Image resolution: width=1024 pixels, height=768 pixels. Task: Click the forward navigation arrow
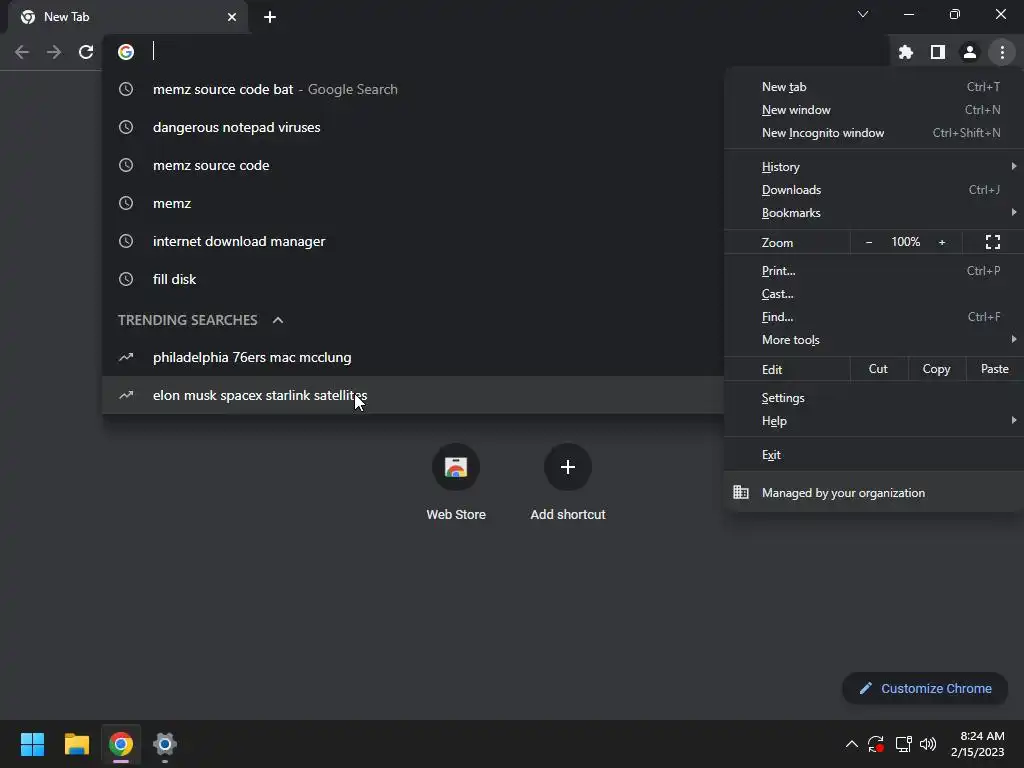[x=54, y=52]
